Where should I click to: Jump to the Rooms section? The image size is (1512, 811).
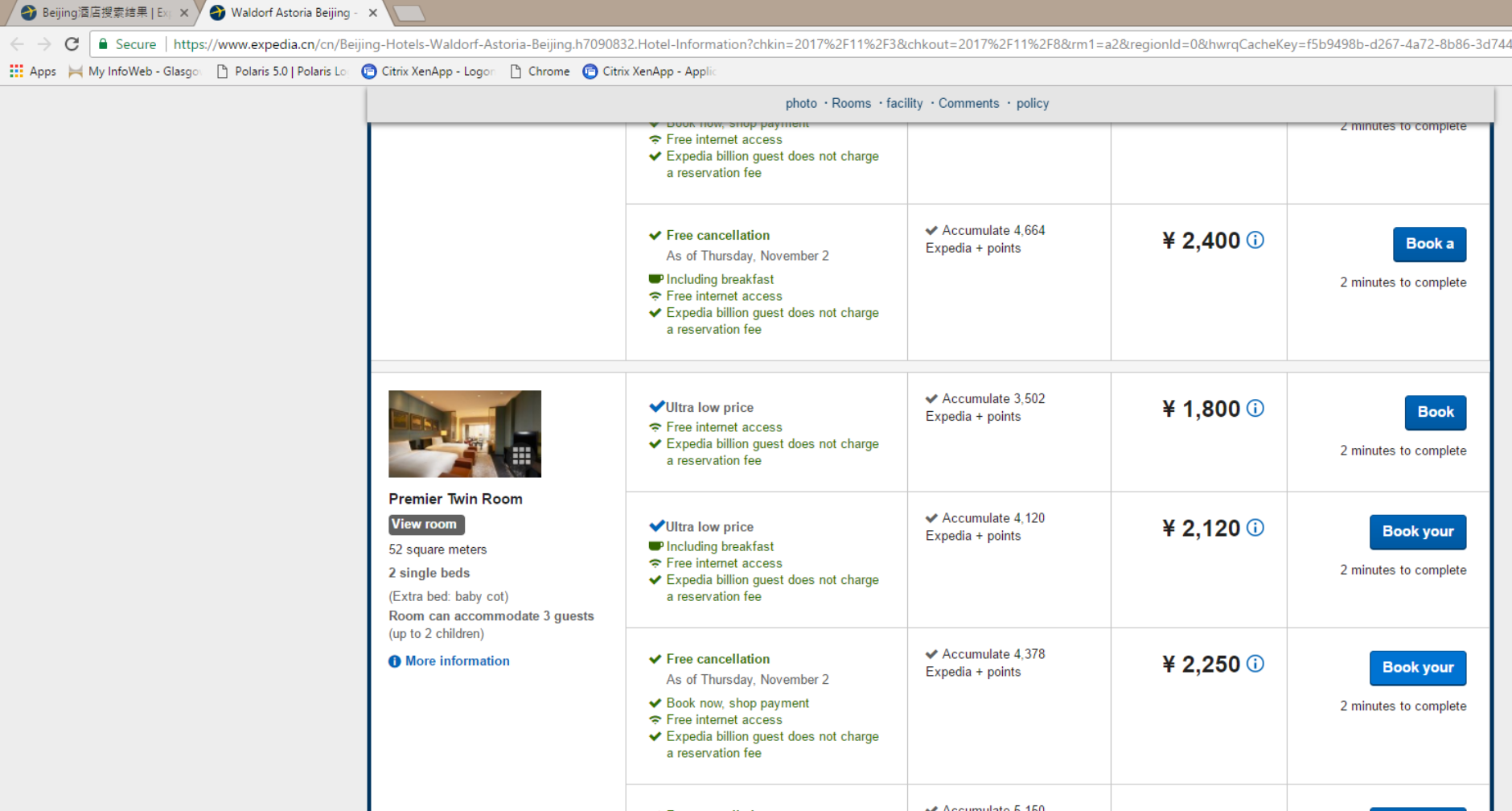[851, 103]
